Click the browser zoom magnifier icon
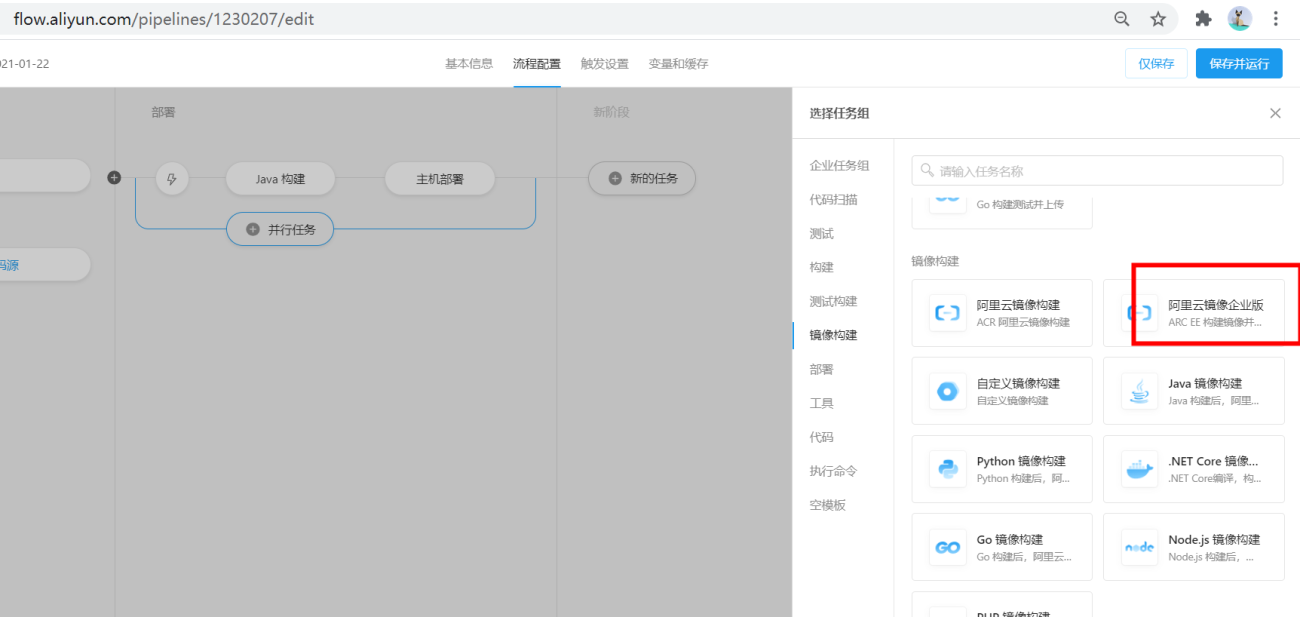The height and width of the screenshot is (617, 1300). coord(1122,19)
